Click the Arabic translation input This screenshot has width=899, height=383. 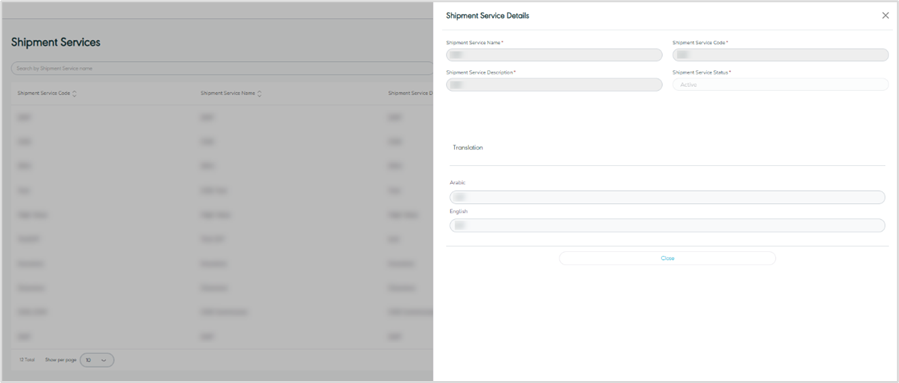point(667,197)
